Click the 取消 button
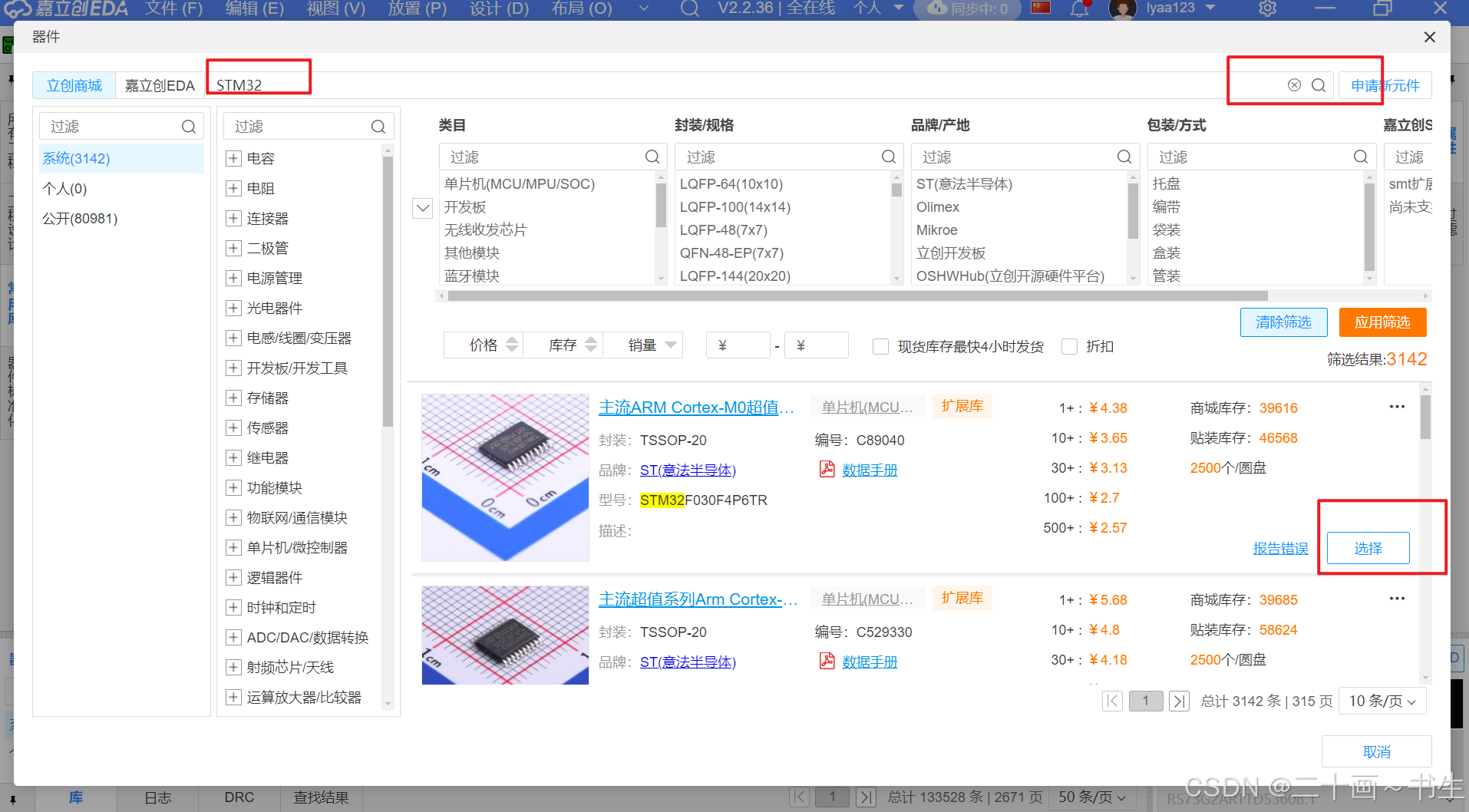Screen dimensions: 1469x812 (x=1376, y=751)
